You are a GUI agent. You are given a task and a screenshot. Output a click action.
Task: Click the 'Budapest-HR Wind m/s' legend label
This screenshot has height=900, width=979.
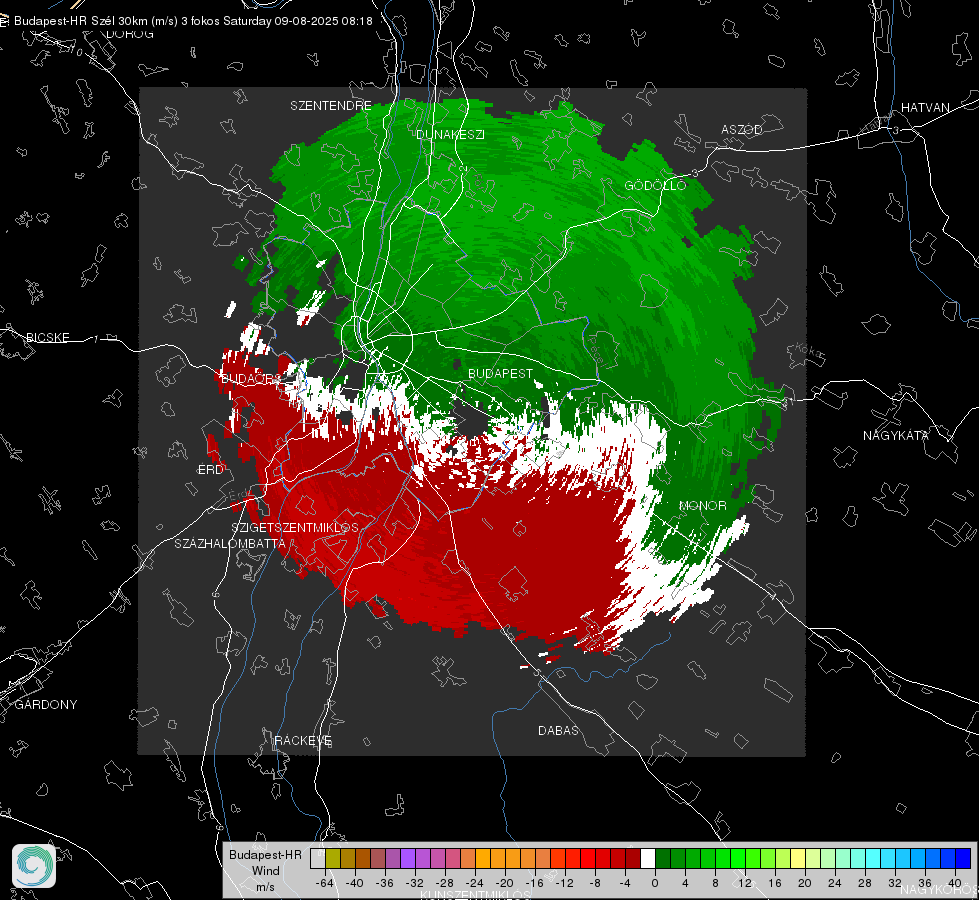265,871
